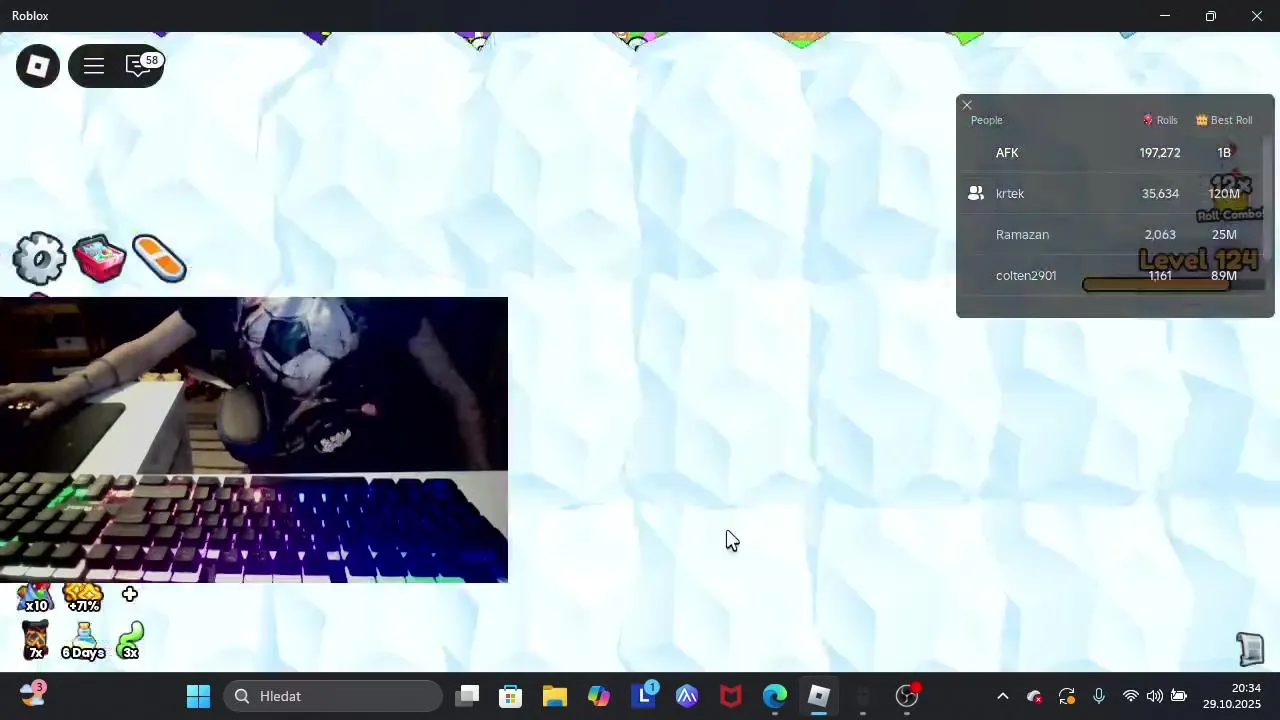Expand hidden system tray icons
This screenshot has width=1280, height=720.
click(1003, 696)
